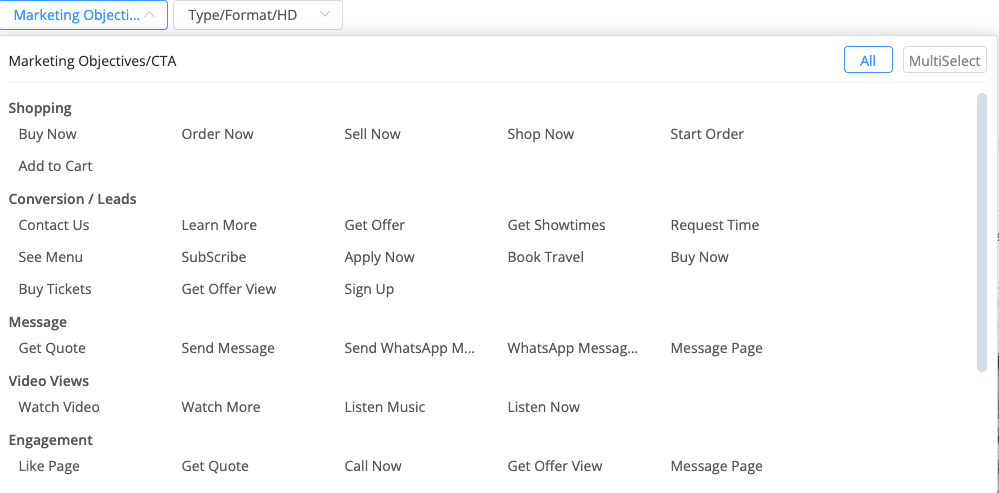This screenshot has height=493, width=999.
Task: Select the Listen Music option
Action: (384, 407)
